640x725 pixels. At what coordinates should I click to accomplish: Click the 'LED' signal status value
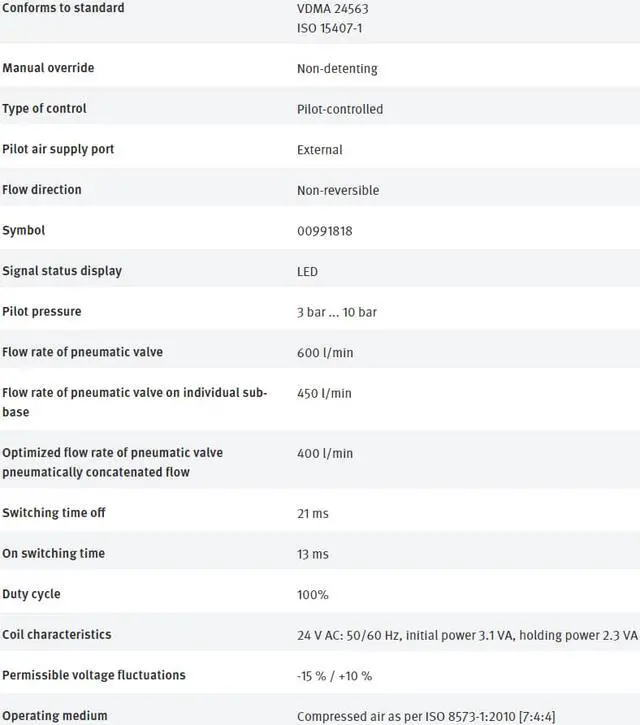point(307,272)
